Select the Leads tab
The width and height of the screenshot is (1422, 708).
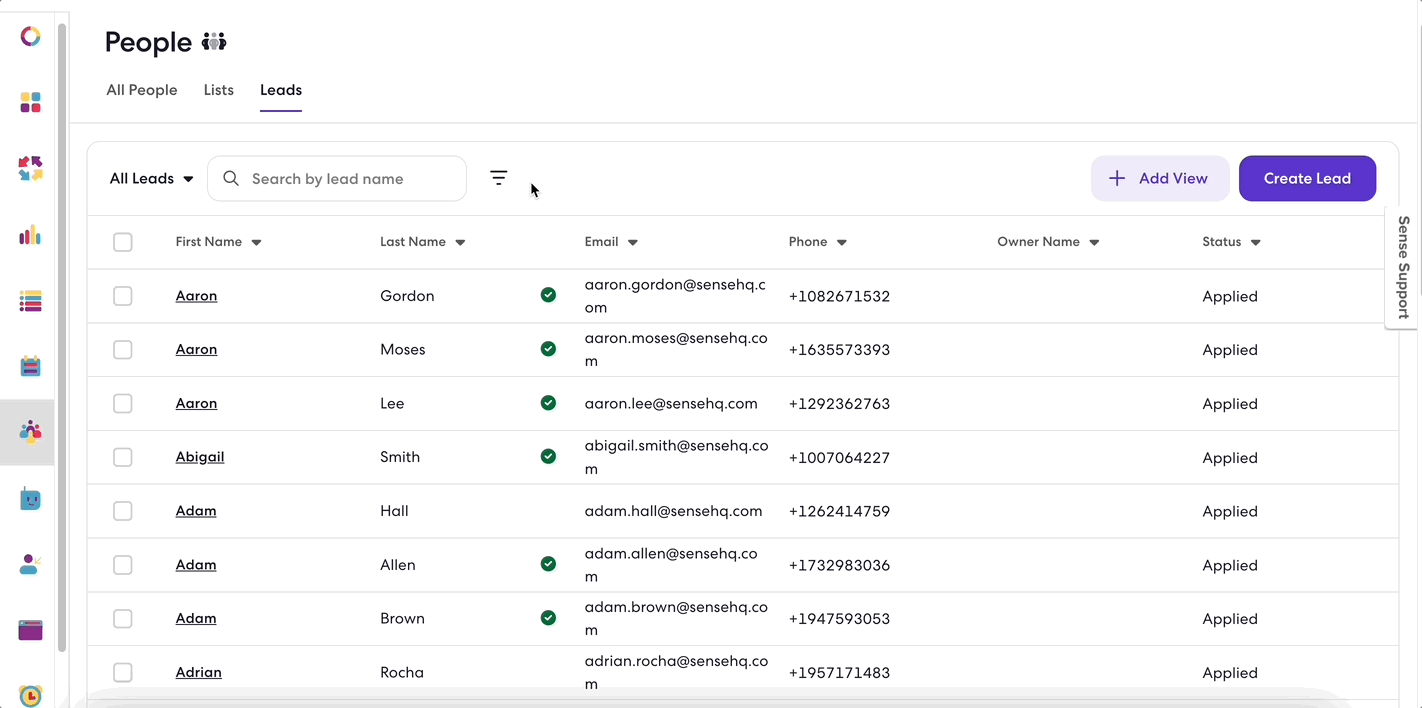[281, 90]
